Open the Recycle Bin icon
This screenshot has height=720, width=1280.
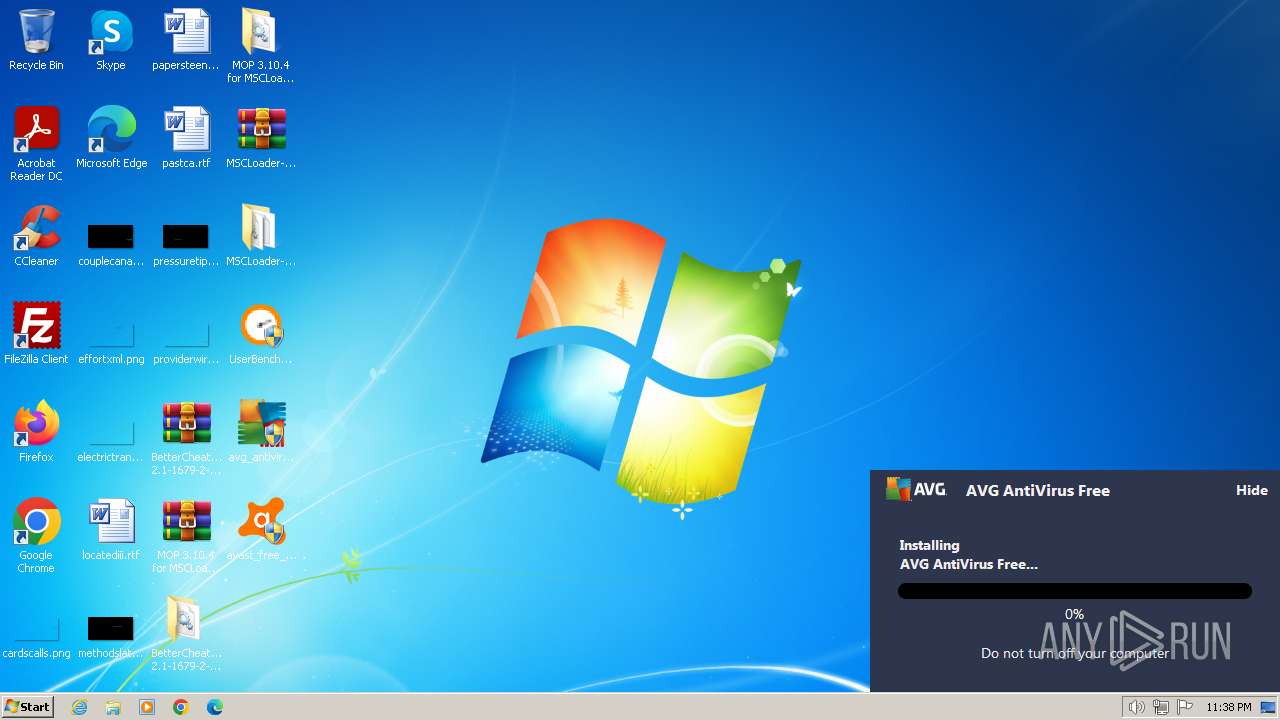point(36,40)
